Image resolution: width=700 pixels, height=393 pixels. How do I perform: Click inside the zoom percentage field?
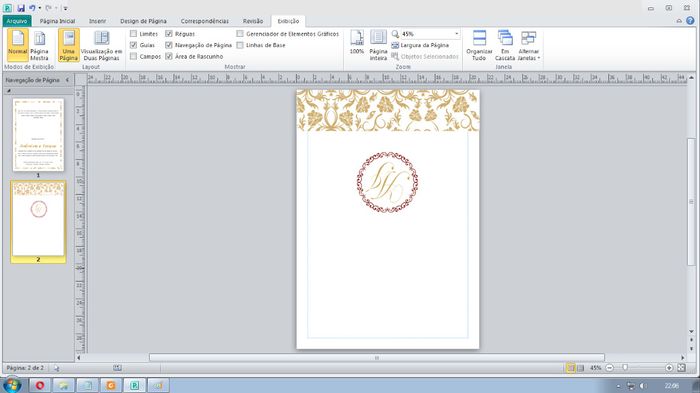point(426,34)
